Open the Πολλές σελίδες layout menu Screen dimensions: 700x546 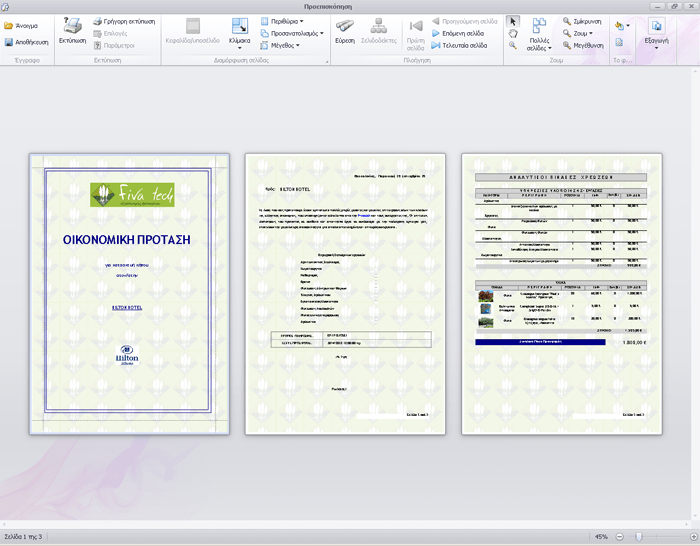click(538, 34)
